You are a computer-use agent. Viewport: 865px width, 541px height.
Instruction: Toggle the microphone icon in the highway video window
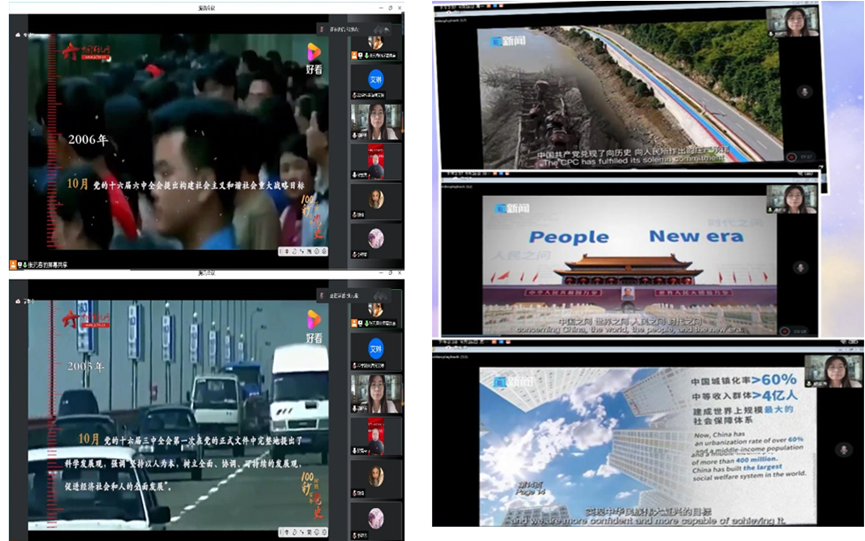[801, 91]
